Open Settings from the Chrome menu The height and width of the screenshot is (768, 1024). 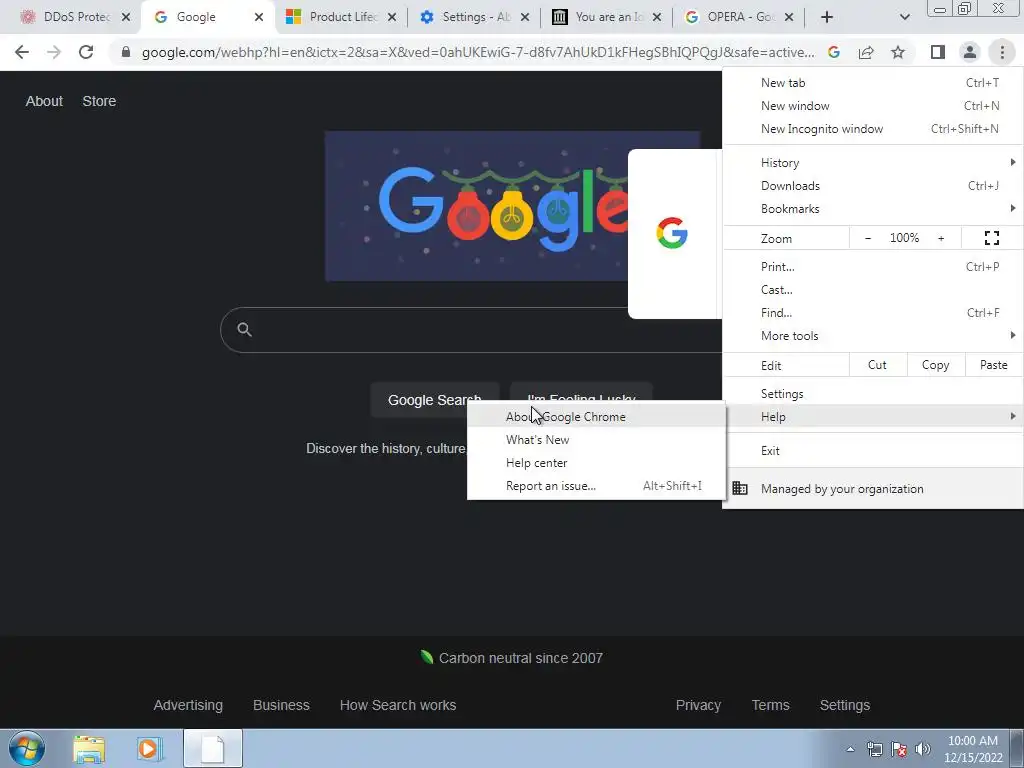[x=873, y=394]
